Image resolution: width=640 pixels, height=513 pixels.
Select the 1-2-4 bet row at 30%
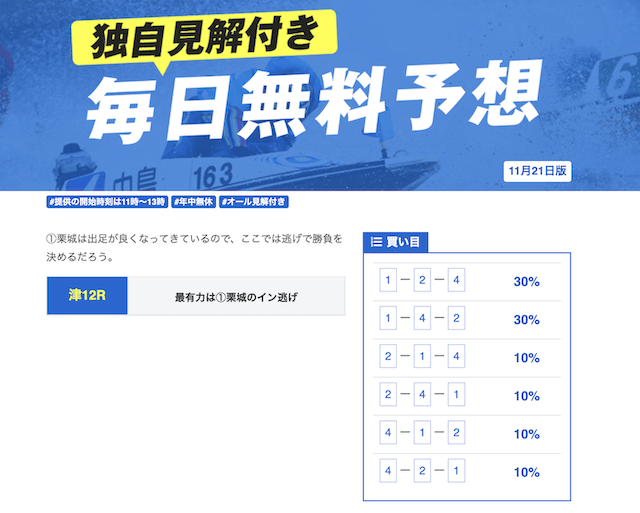(x=467, y=282)
